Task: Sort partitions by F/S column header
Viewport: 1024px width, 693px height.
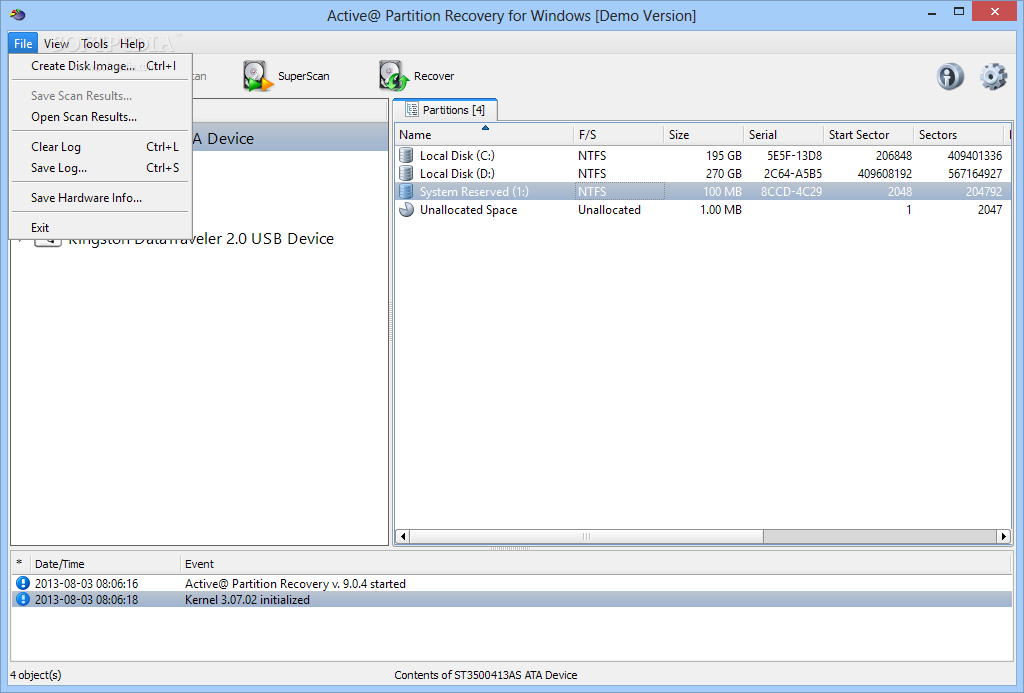Action: [618, 135]
